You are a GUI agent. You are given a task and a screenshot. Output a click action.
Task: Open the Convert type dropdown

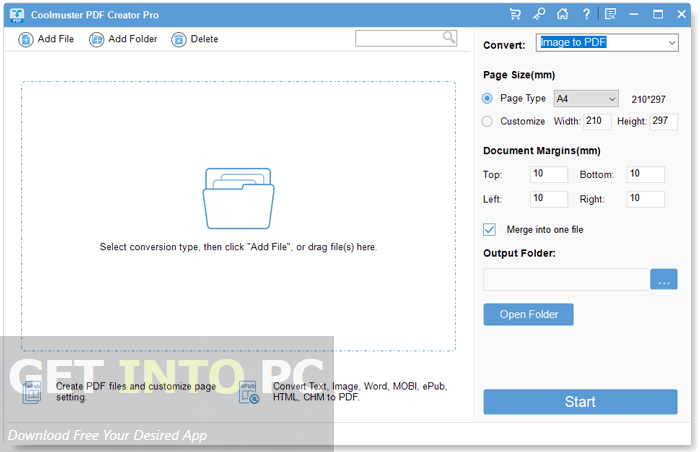tap(607, 43)
